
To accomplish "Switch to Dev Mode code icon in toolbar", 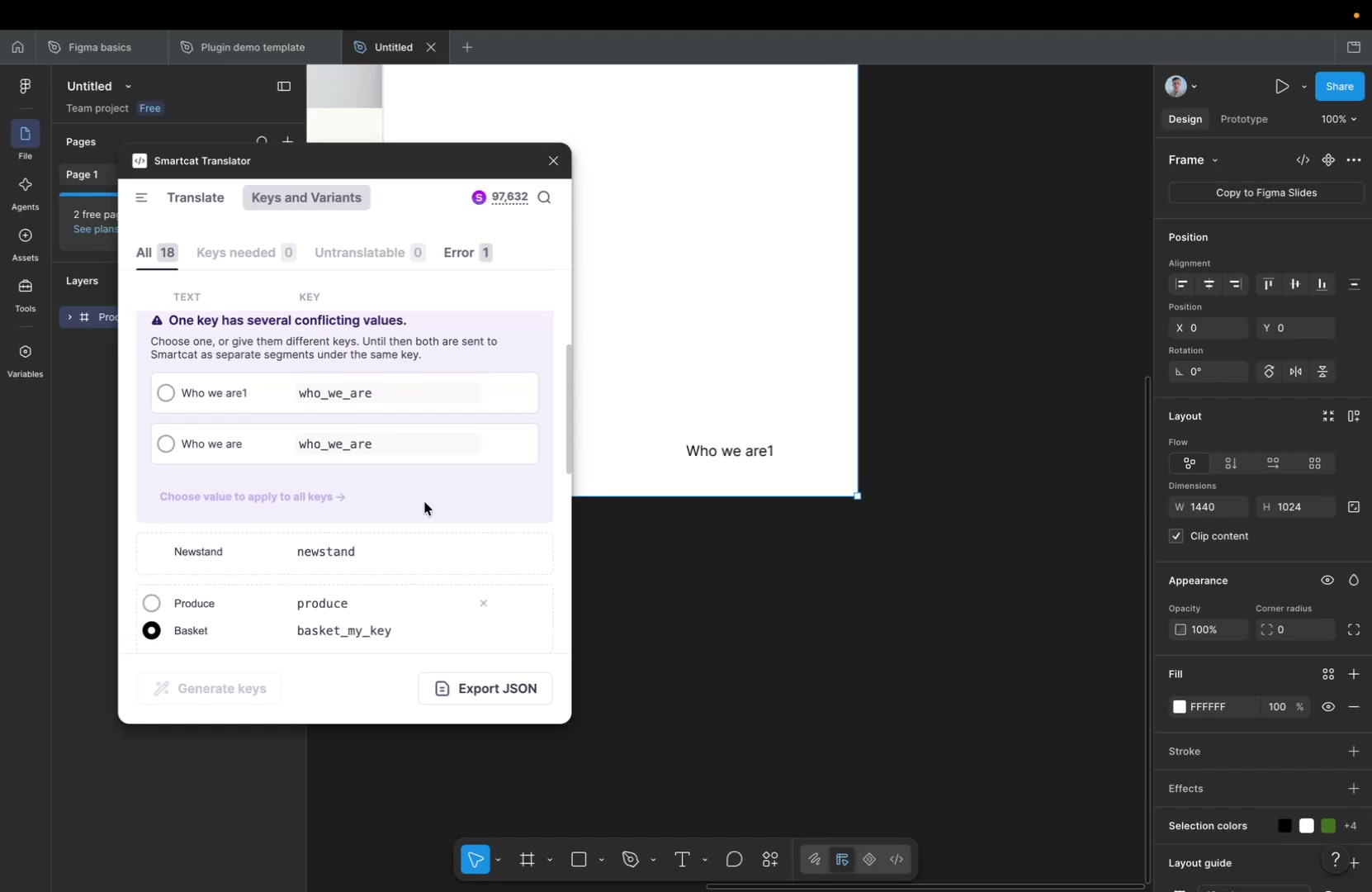I will tap(897, 860).
